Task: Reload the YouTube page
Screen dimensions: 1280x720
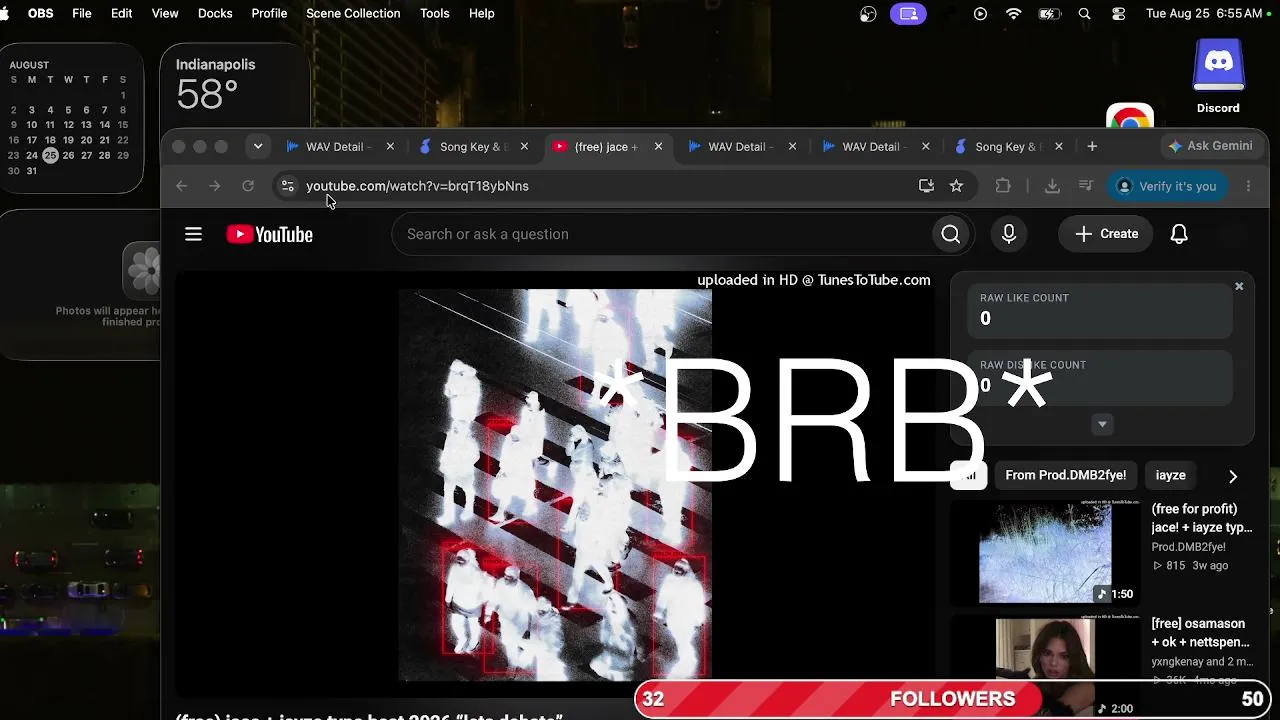Action: [248, 186]
